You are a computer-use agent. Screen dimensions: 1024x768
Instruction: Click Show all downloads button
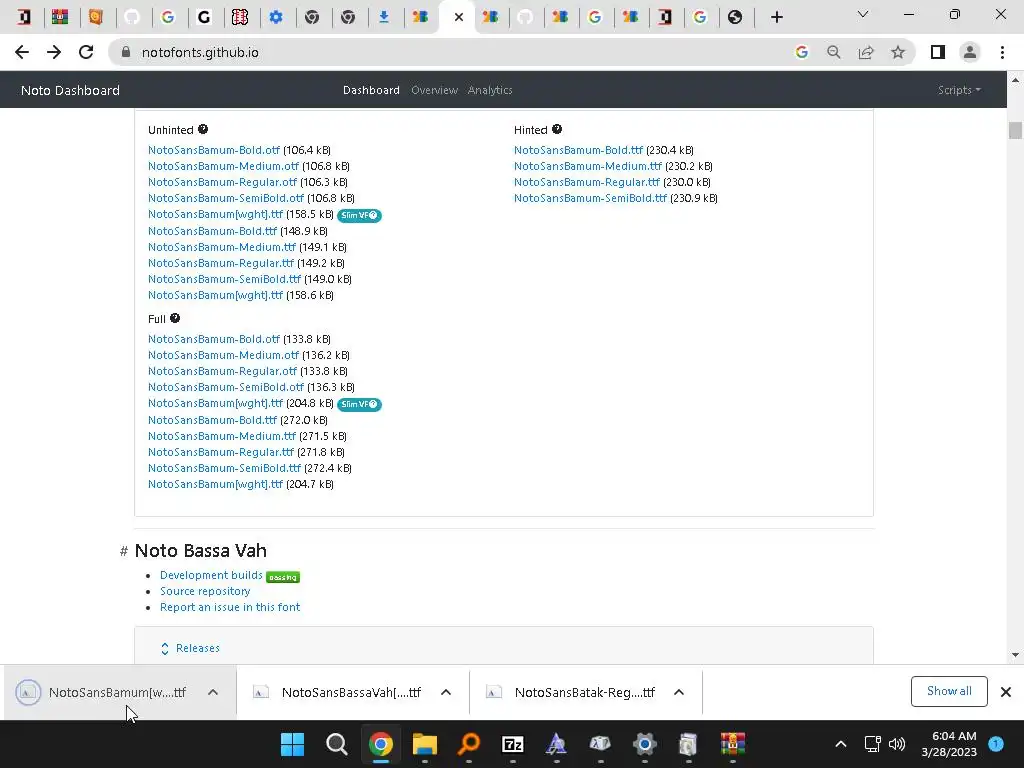[949, 691]
